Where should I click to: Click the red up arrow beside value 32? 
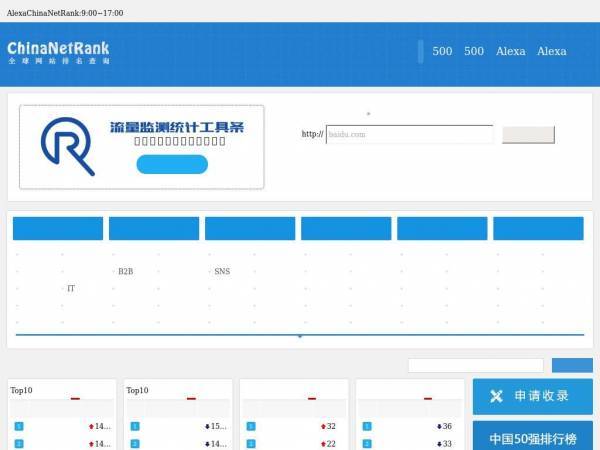pyautogui.click(x=323, y=426)
